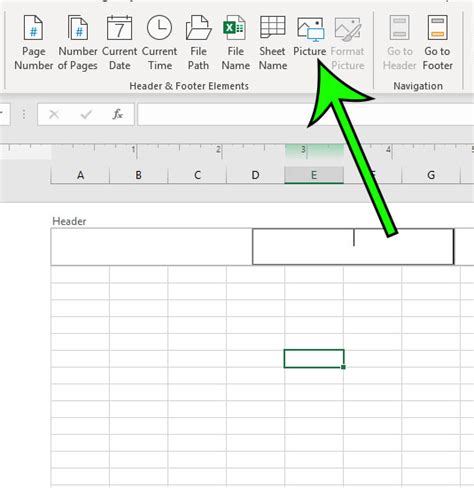Select column C header

pyautogui.click(x=197, y=175)
